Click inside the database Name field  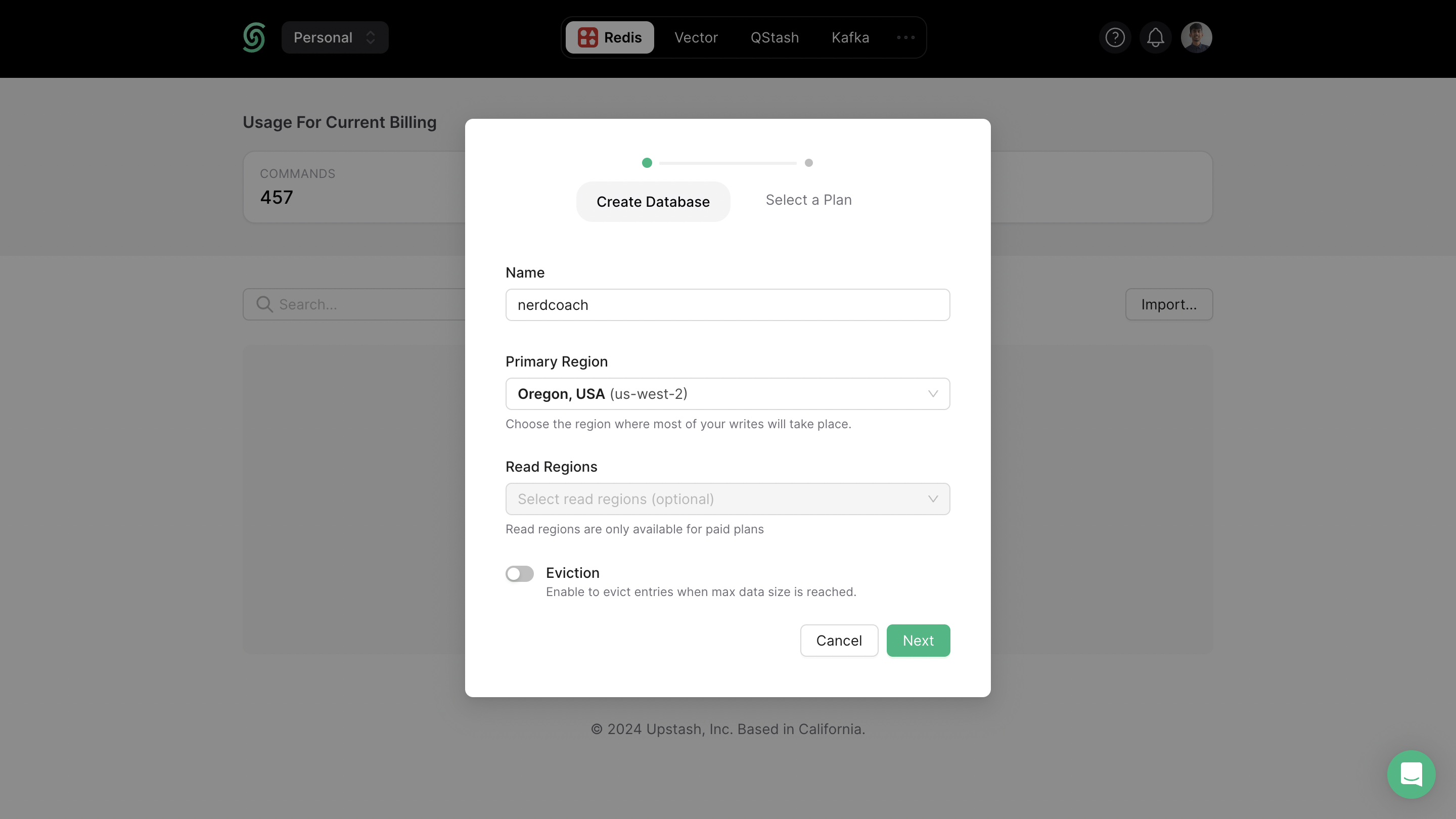(727, 305)
